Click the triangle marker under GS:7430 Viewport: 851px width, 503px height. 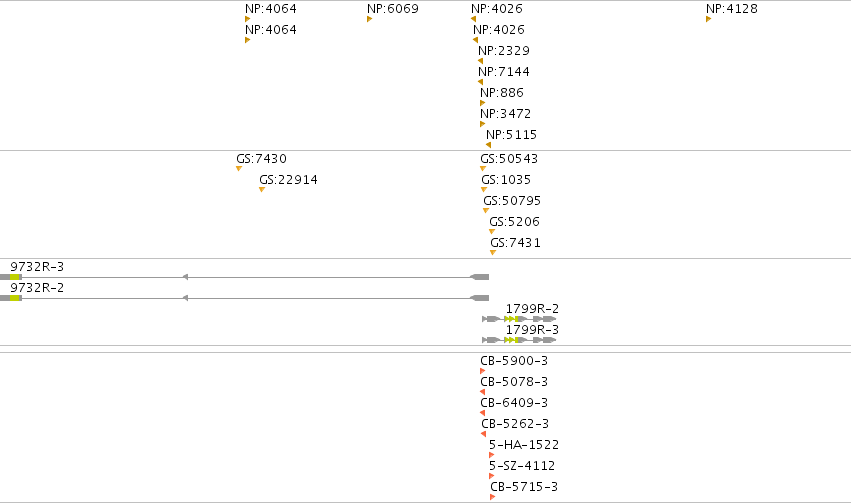(239, 169)
